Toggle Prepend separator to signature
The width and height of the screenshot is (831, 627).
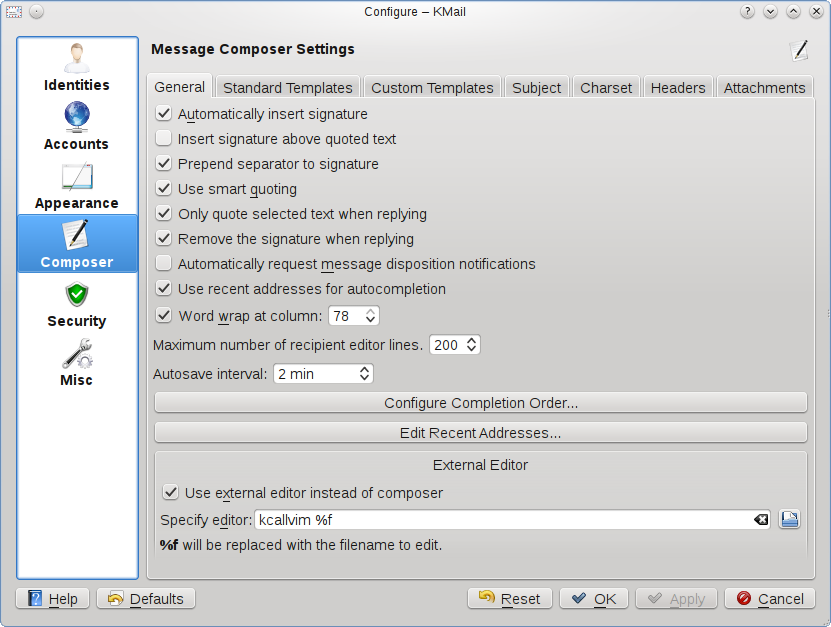tap(164, 163)
